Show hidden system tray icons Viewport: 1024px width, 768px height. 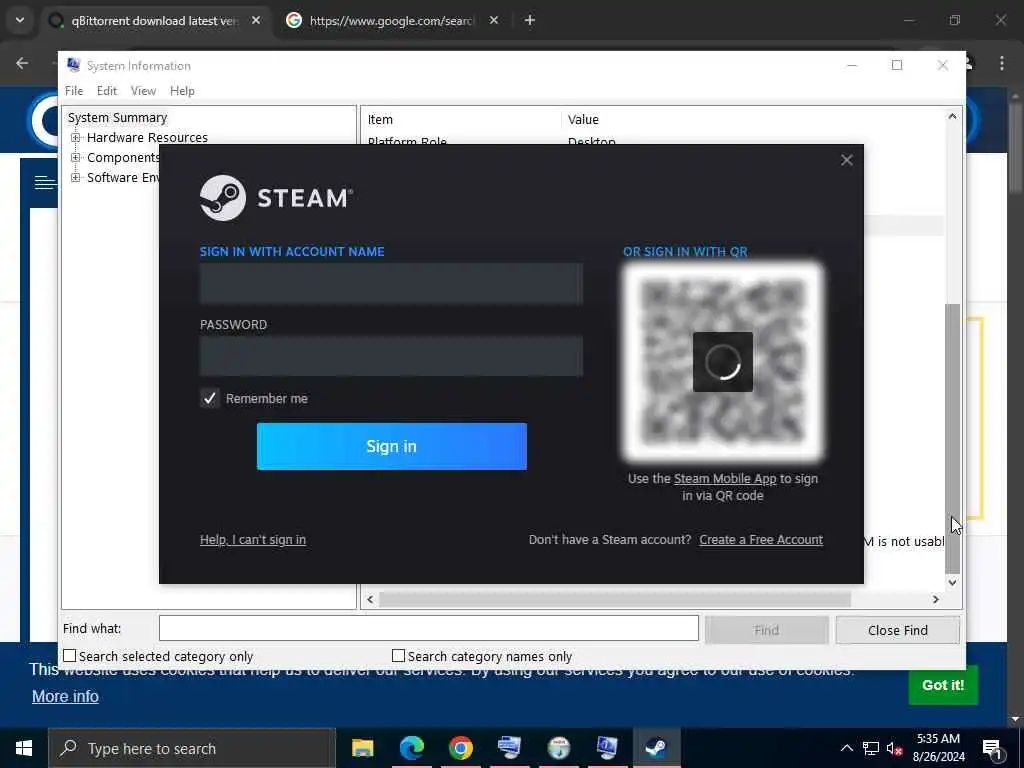click(846, 748)
